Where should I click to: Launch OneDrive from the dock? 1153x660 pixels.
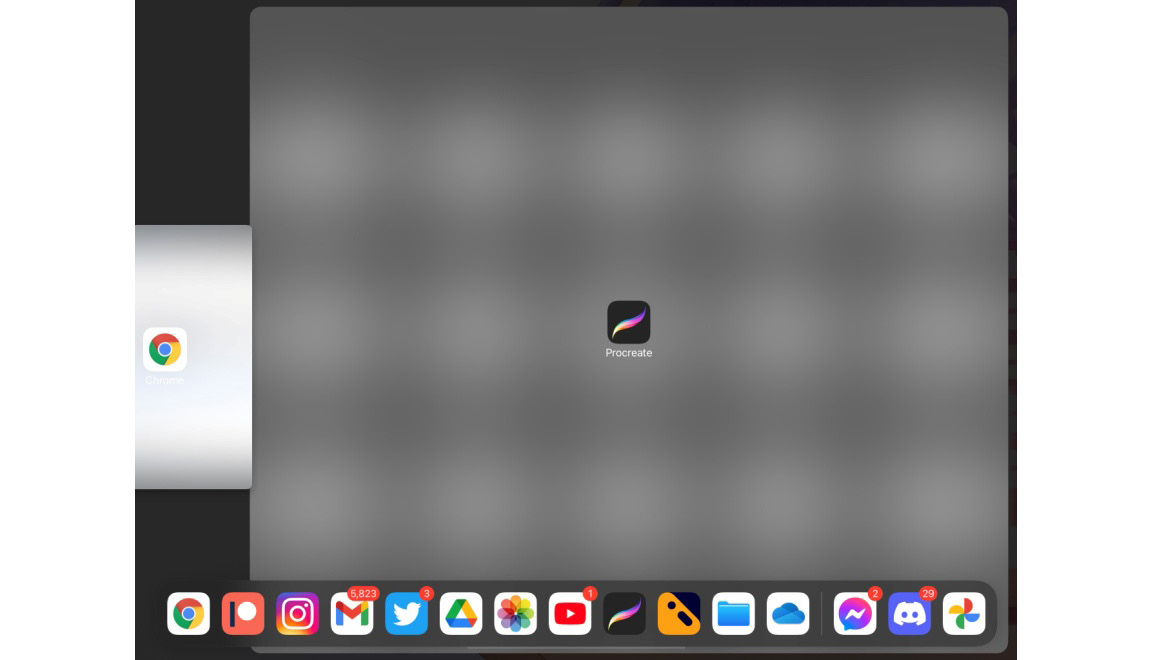point(788,613)
